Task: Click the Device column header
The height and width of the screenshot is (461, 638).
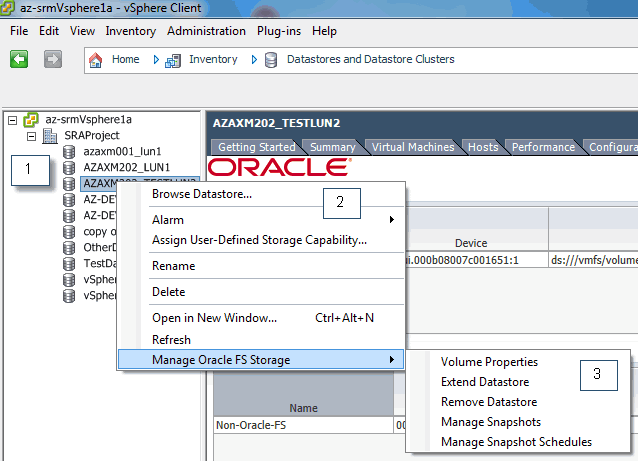Action: (471, 243)
